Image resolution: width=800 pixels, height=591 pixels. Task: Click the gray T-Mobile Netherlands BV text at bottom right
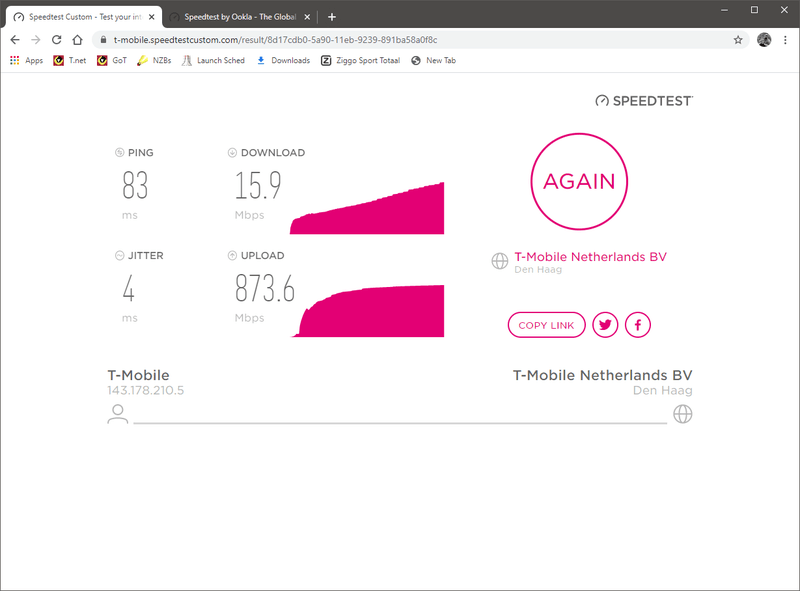[603, 375]
